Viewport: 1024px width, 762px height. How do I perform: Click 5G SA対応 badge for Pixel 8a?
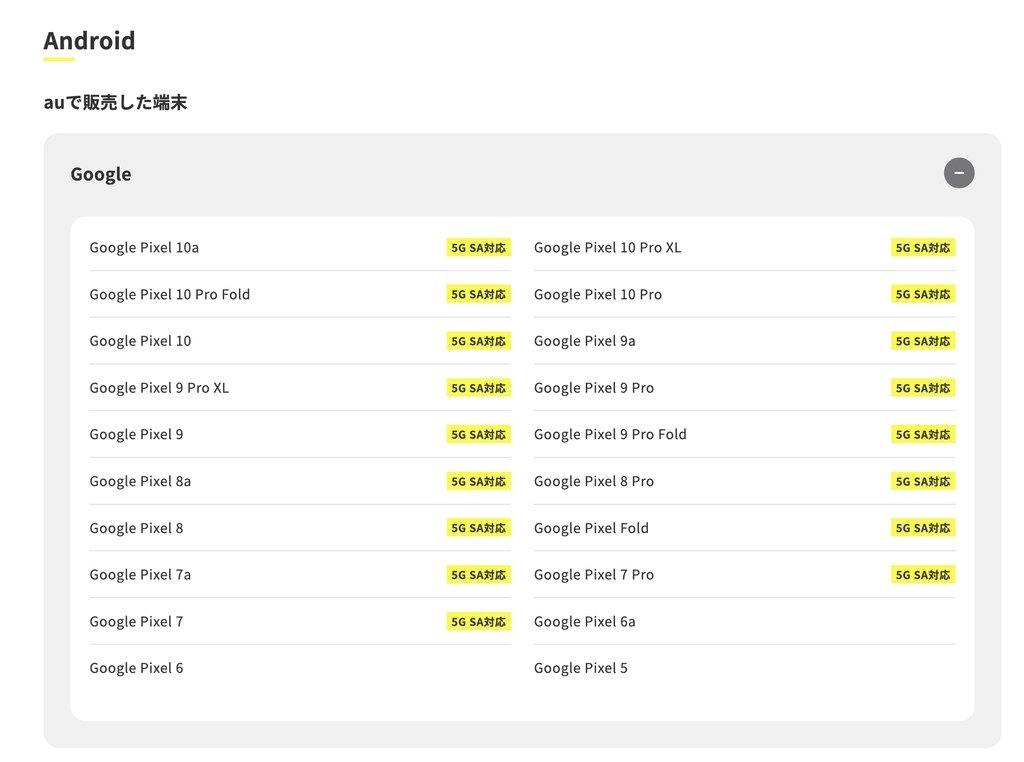(479, 481)
